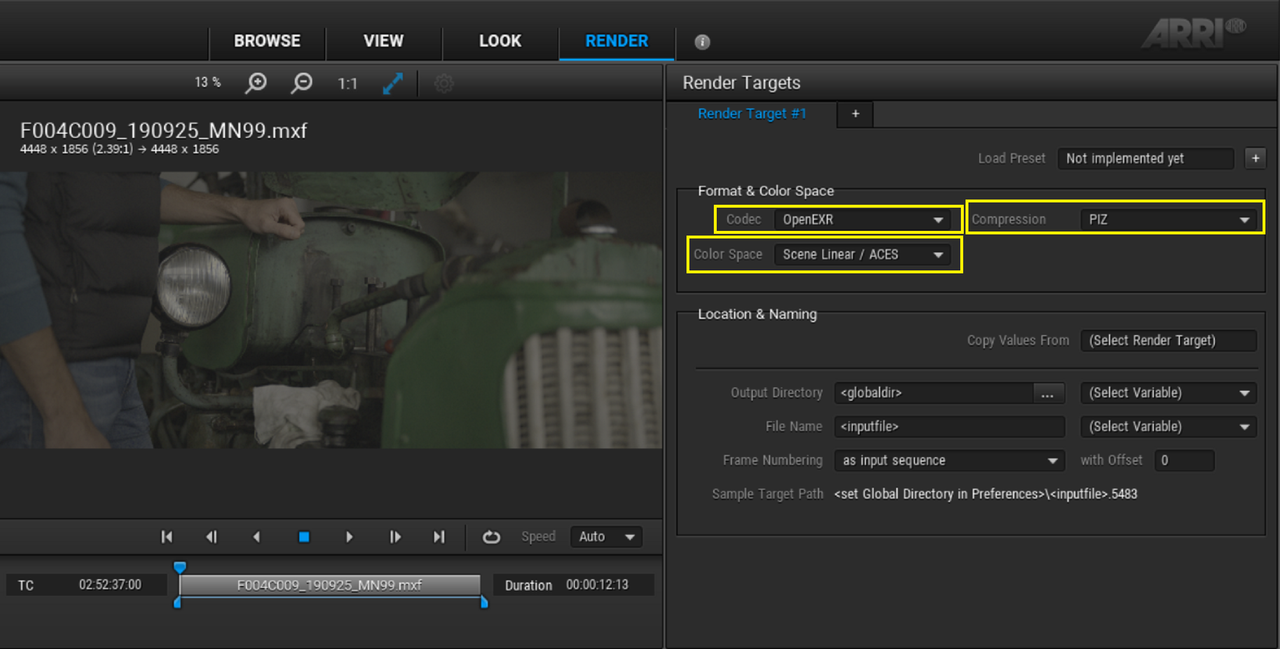Set viewer to 1:1 scale
Image resolution: width=1280 pixels, height=649 pixels.
(x=347, y=84)
